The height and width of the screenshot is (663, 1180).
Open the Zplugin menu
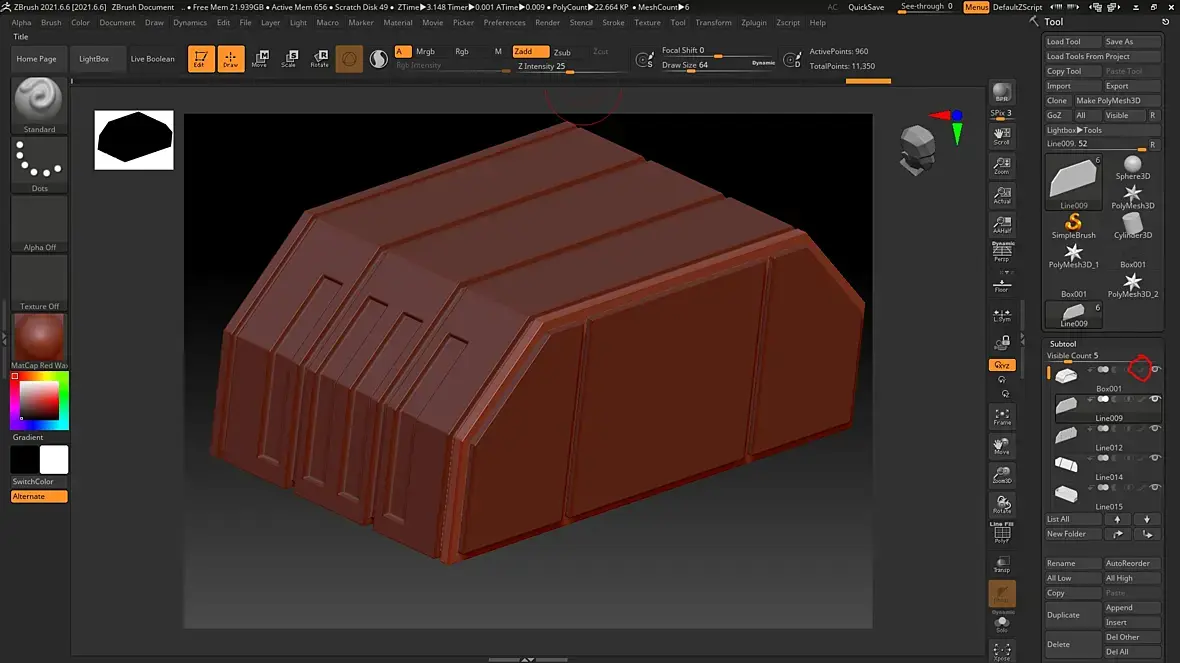pyautogui.click(x=753, y=22)
